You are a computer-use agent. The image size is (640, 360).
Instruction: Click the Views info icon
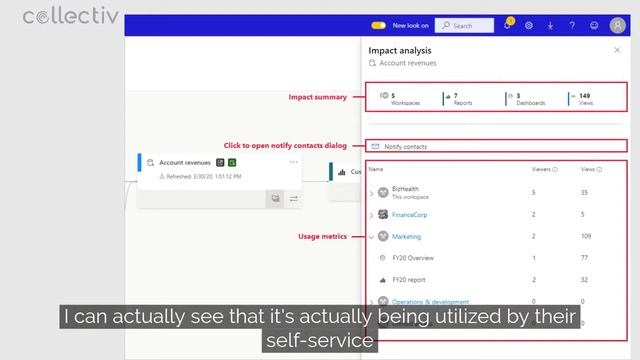(599, 169)
